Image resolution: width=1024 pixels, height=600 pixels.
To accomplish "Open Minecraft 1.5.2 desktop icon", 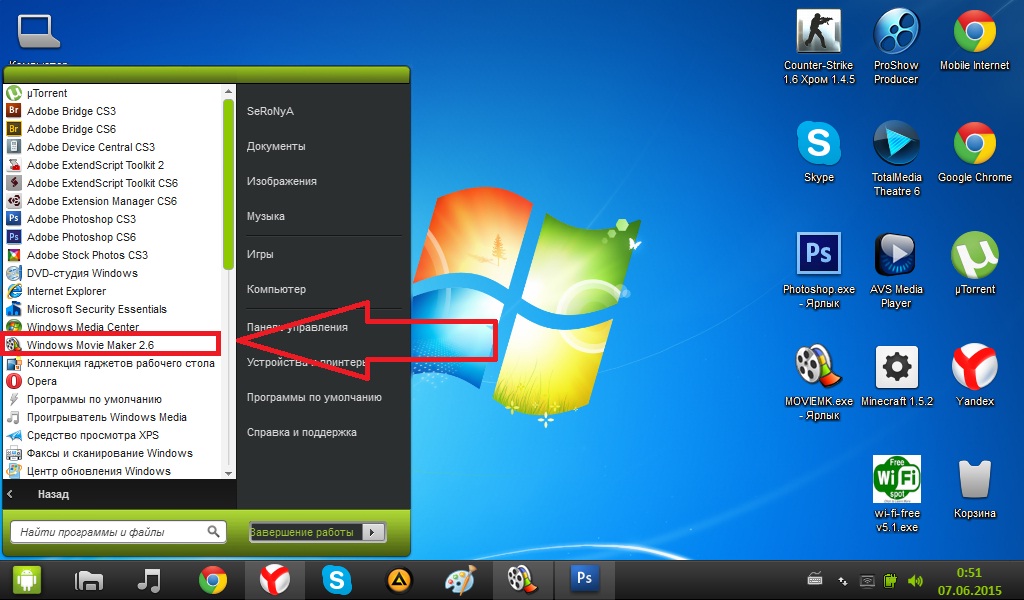I will 896,368.
